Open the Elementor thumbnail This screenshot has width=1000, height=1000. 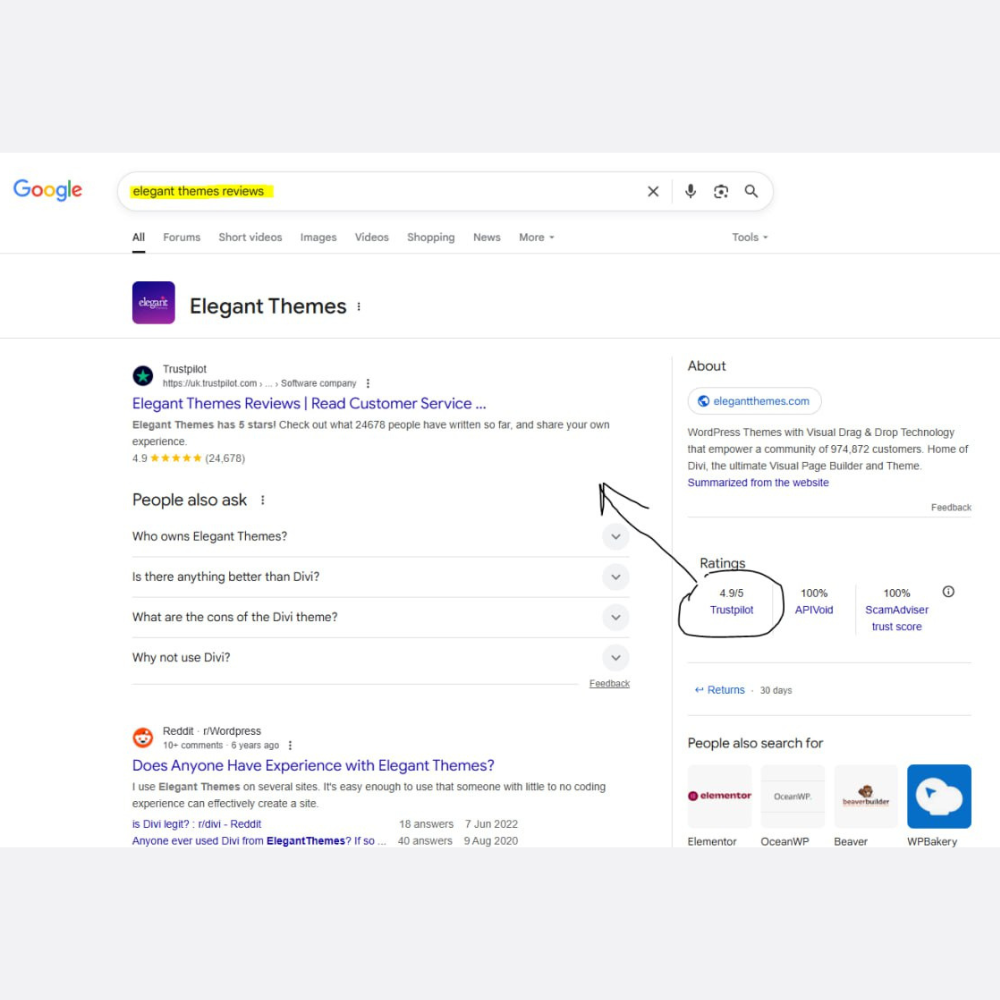pos(719,796)
